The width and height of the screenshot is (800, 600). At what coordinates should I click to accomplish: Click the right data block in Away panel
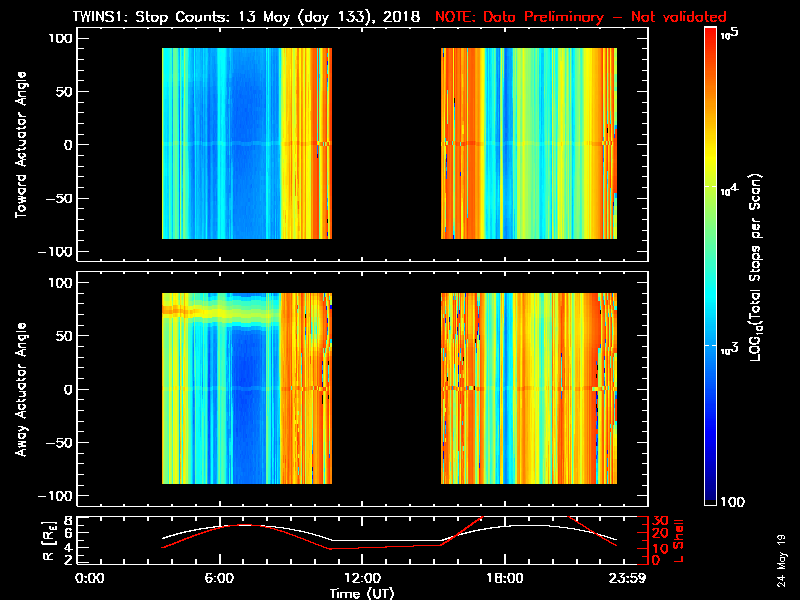point(529,388)
